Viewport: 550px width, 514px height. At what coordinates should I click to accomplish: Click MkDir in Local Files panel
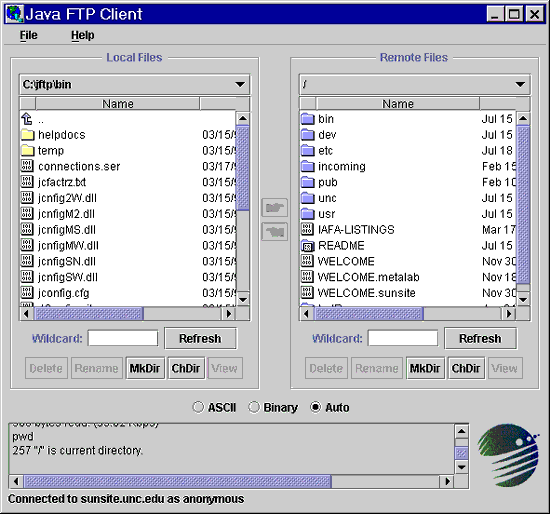(145, 368)
